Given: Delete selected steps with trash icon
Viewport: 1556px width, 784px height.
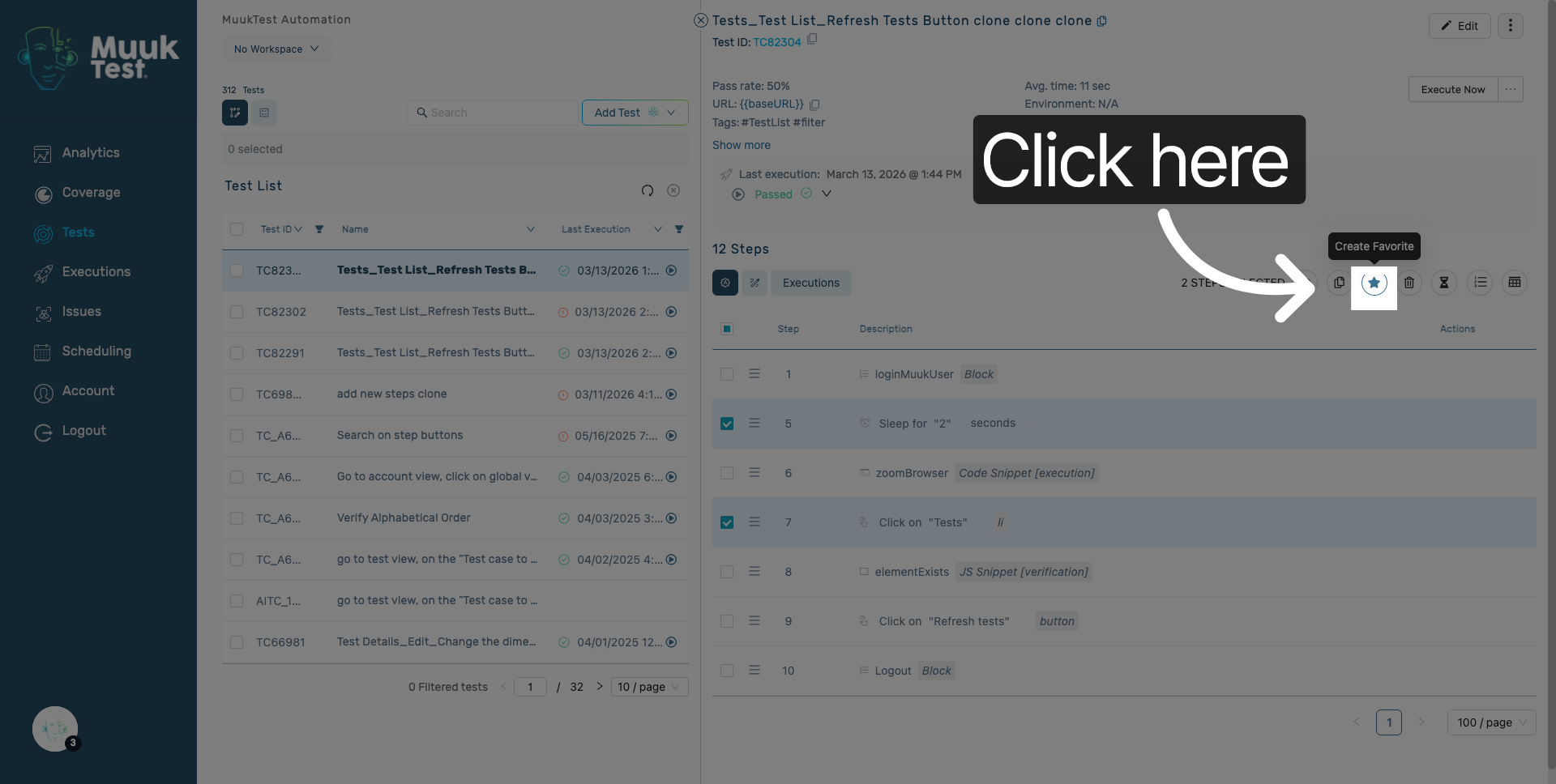Looking at the screenshot, I should click(1409, 283).
